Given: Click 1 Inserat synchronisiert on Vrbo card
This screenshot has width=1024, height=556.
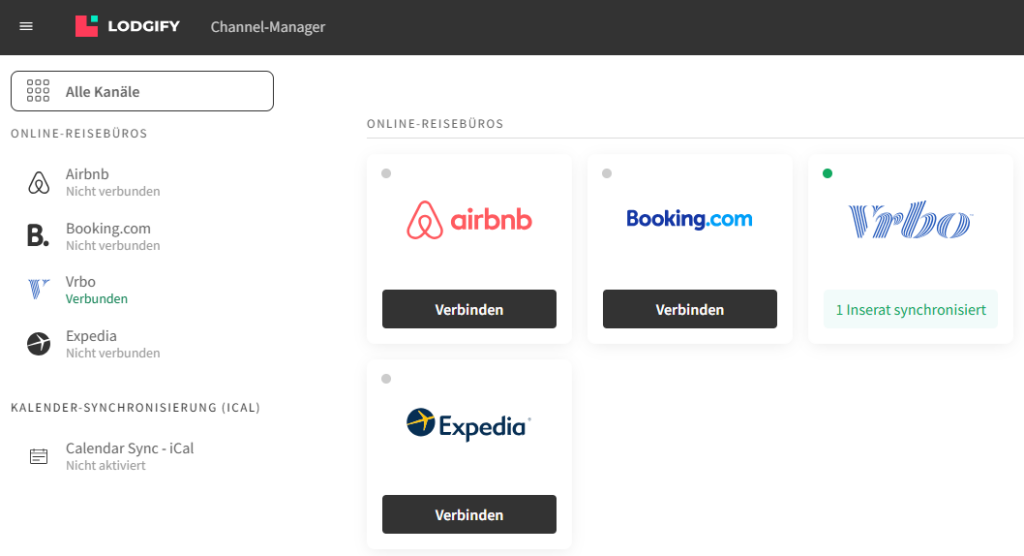Looking at the screenshot, I should [x=910, y=310].
